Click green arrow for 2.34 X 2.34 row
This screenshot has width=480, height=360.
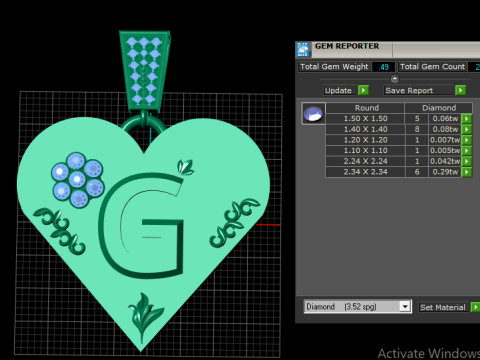[467, 172]
